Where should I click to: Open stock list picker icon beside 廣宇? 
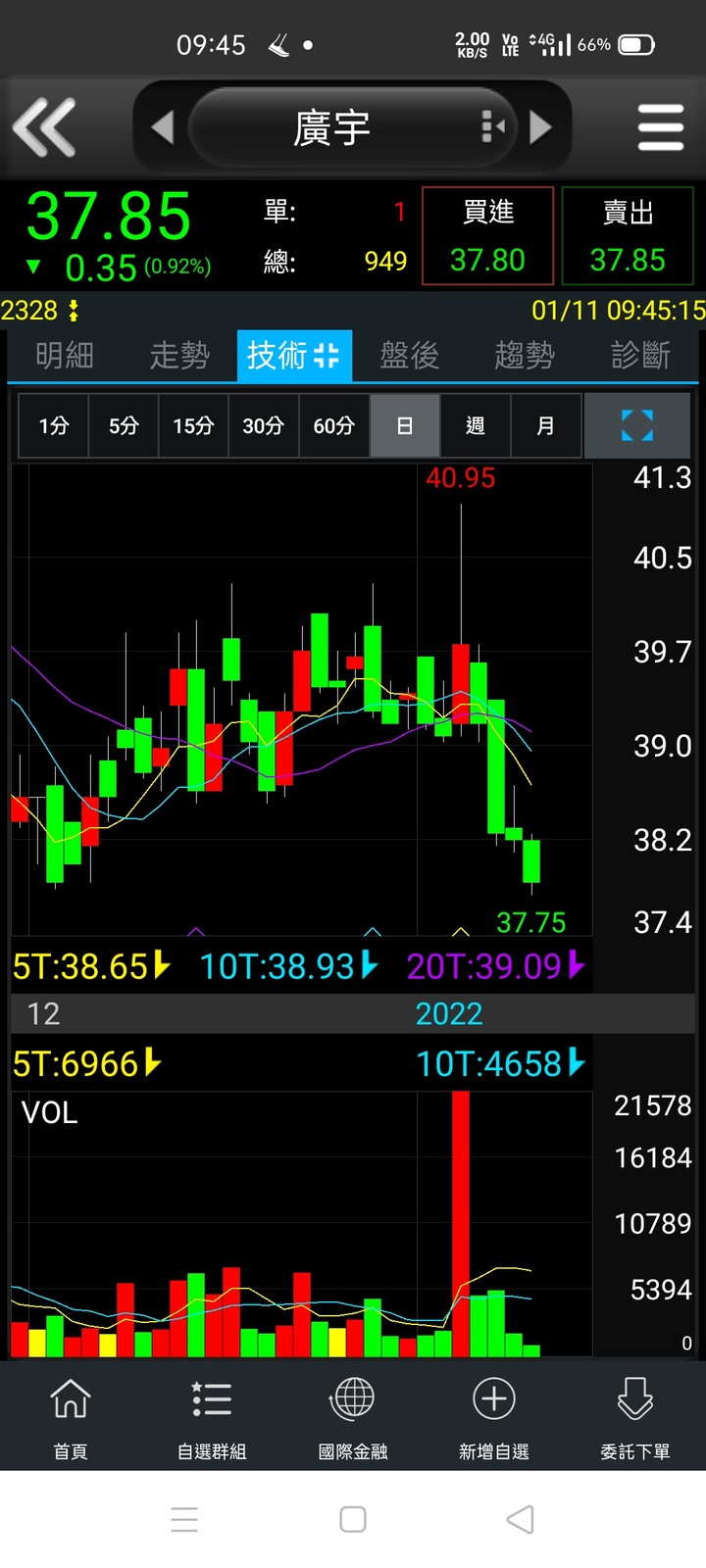click(x=493, y=127)
